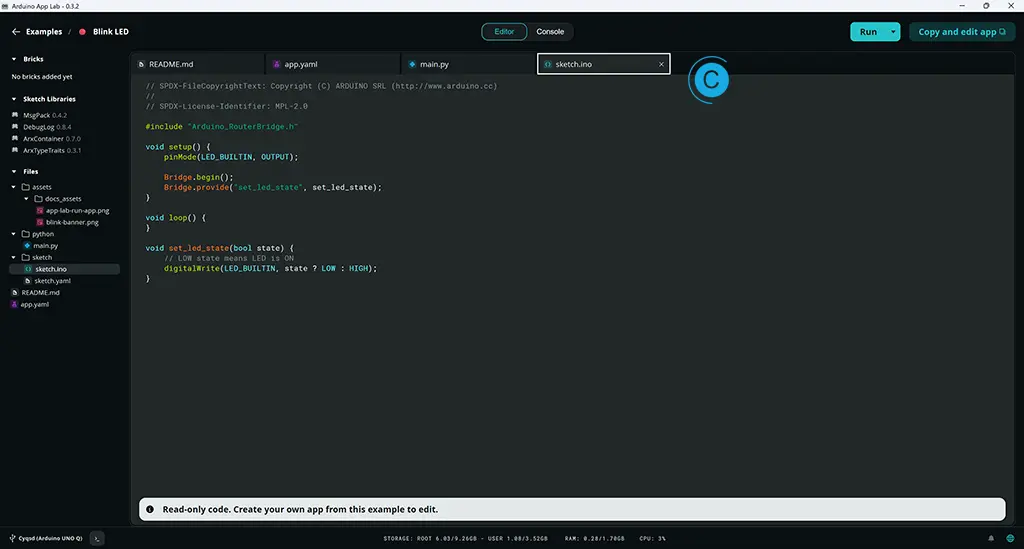Click the void loop() line
Viewport: 1024px width, 549px height.
click(x=175, y=217)
